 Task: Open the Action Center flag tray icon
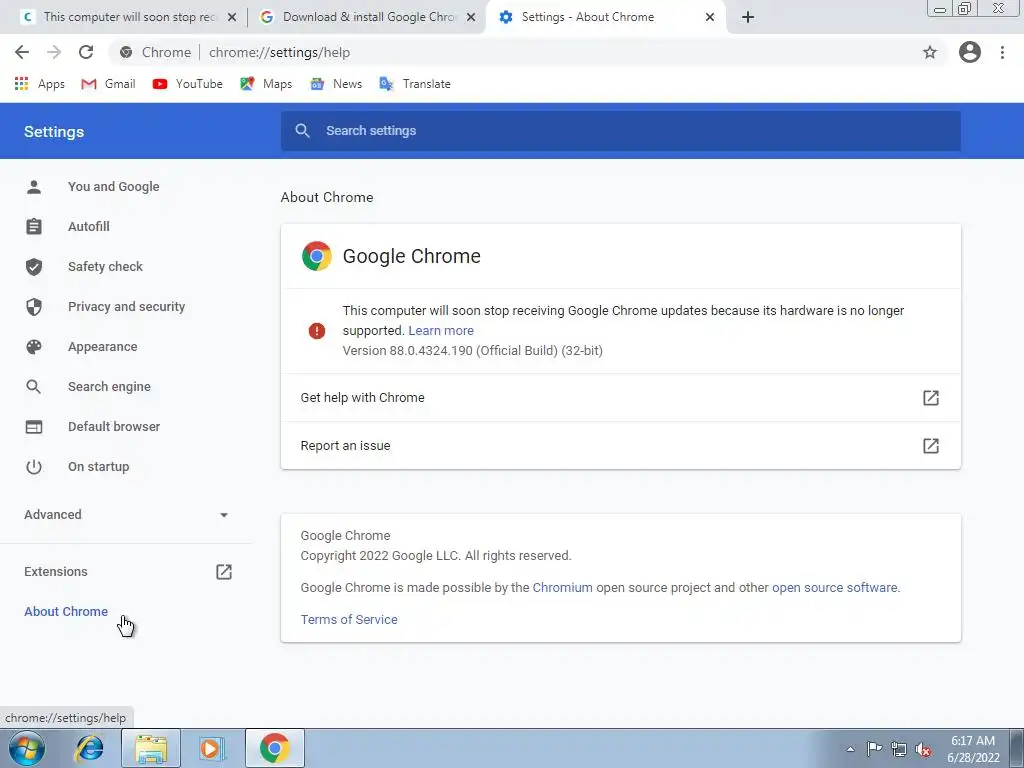click(874, 749)
